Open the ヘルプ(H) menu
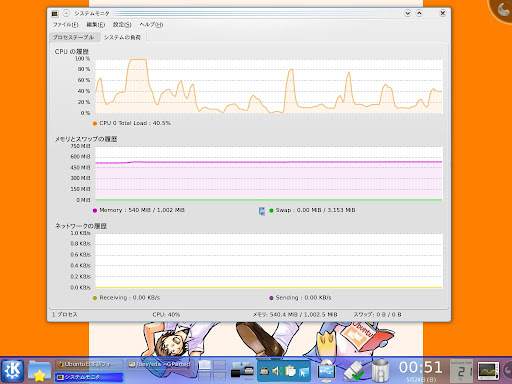This screenshot has width=512, height=384. [151, 24]
